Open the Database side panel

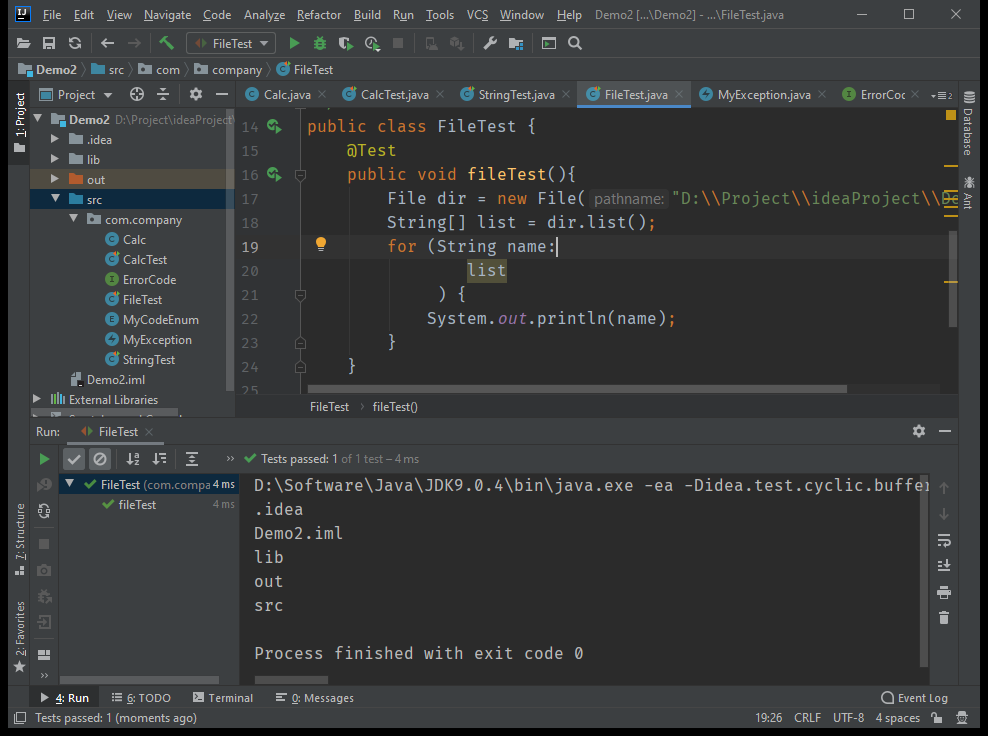[x=968, y=124]
